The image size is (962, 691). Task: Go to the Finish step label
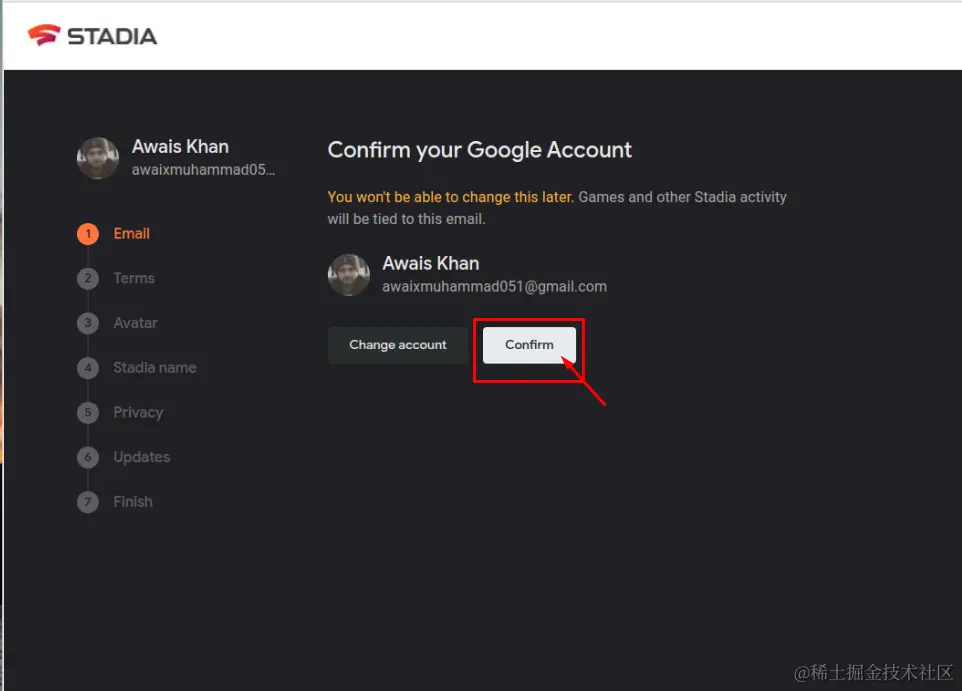(133, 502)
